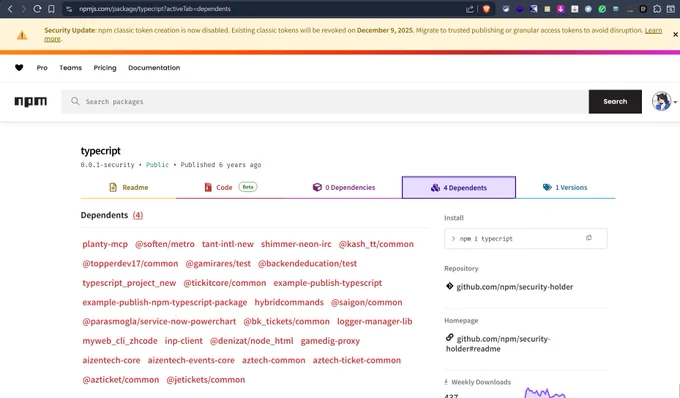This screenshot has height=398, width=680.
Task: Open the aizentech-core package link
Action: pos(111,360)
